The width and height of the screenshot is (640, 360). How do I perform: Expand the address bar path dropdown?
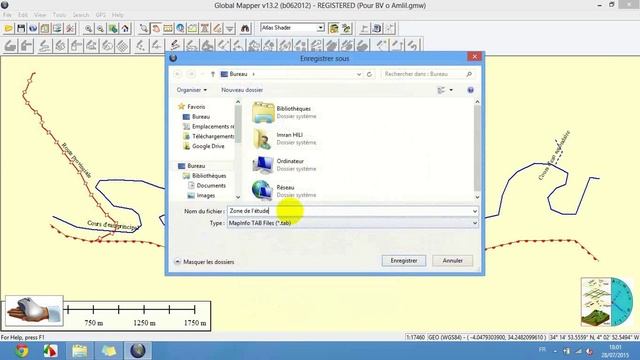click(359, 74)
